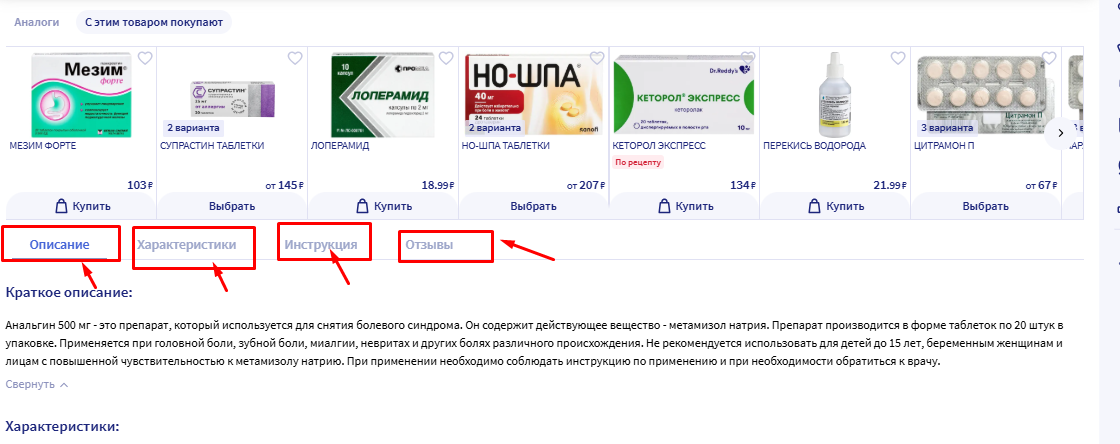Add Супрастин таблетки to favorites
The height and width of the screenshot is (444, 1120).
[295, 59]
